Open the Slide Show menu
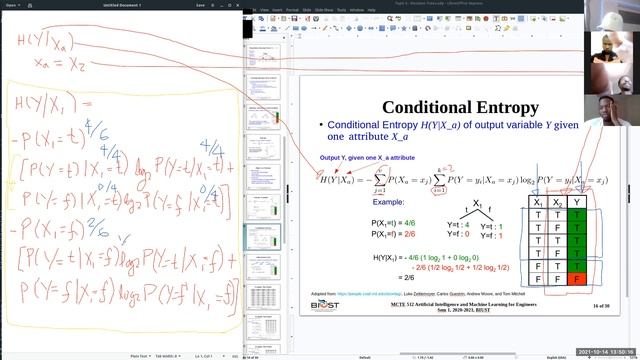The height and width of the screenshot is (360, 640). [x=324, y=10]
